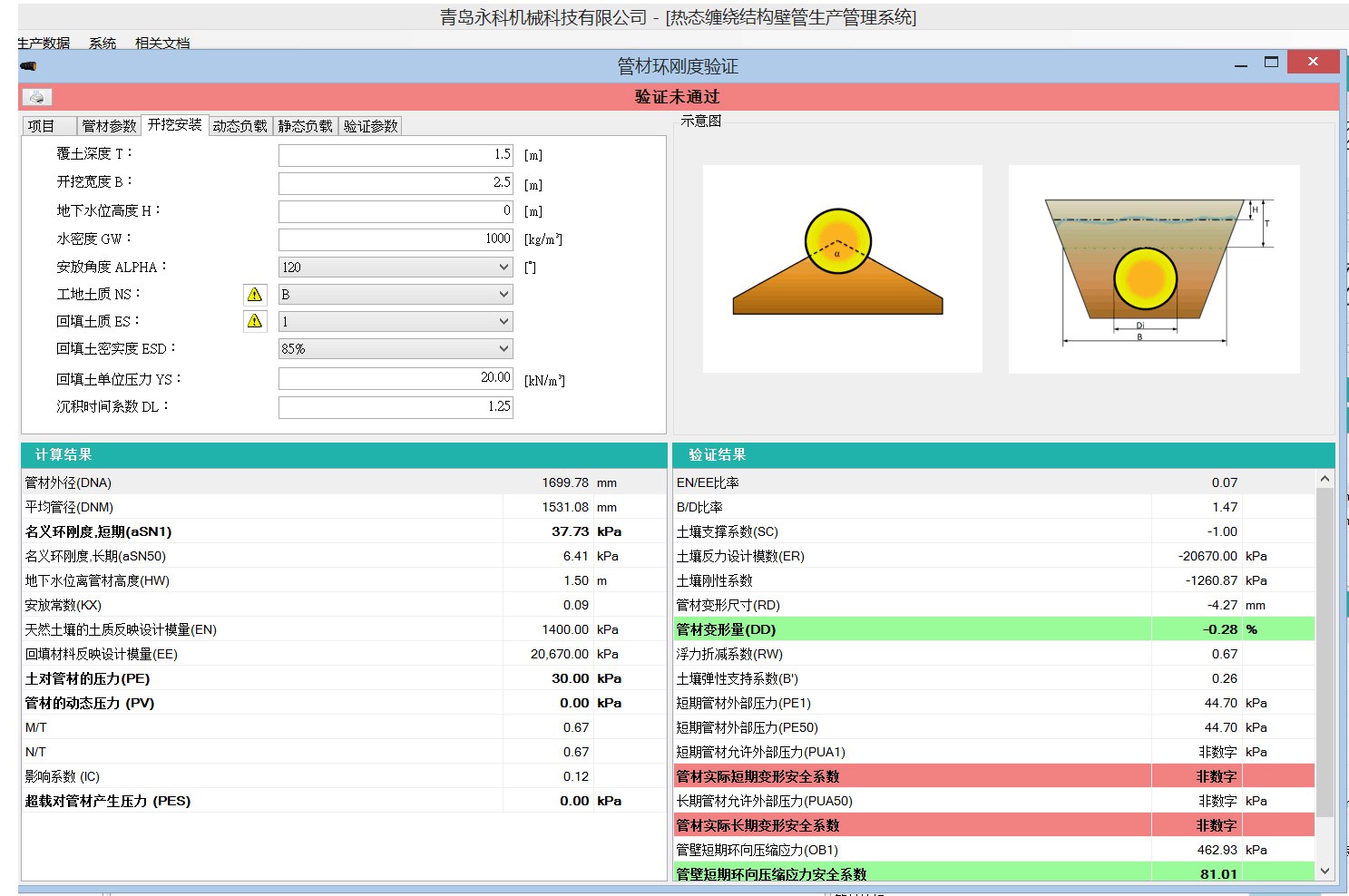Screen dimensions: 1349x896
Task: Select the 天然土壤的土质反映设计模量(EN) row
Action: (x=343, y=629)
